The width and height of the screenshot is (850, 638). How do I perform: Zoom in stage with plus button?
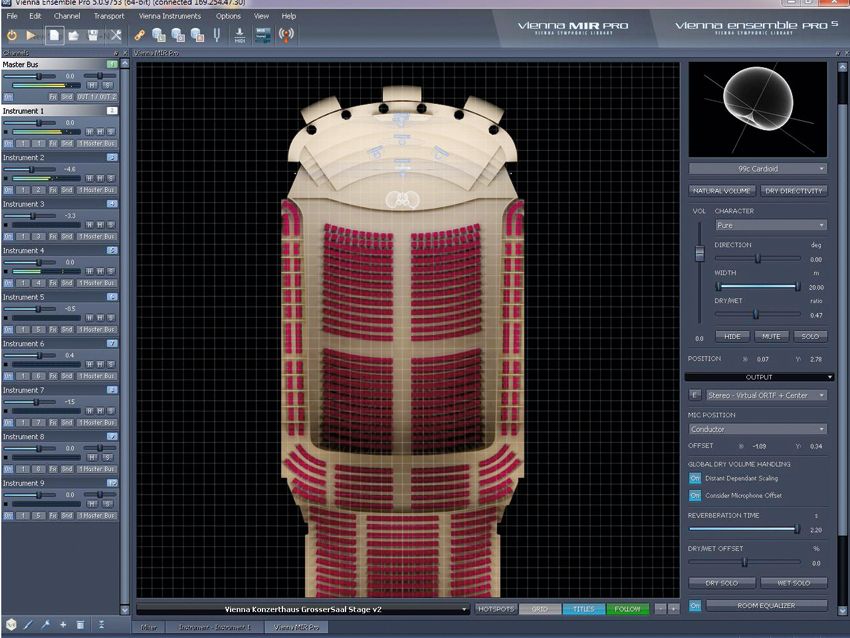pyautogui.click(x=673, y=609)
